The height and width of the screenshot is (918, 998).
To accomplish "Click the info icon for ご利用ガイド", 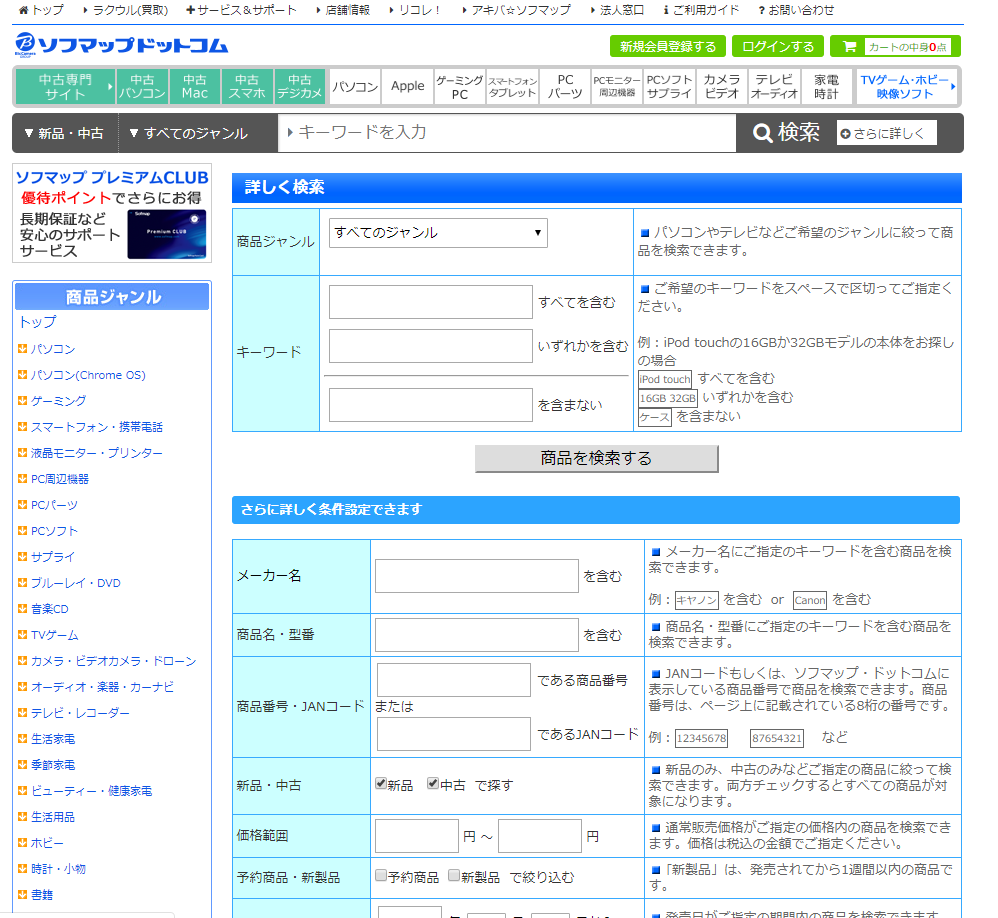I will pos(666,10).
